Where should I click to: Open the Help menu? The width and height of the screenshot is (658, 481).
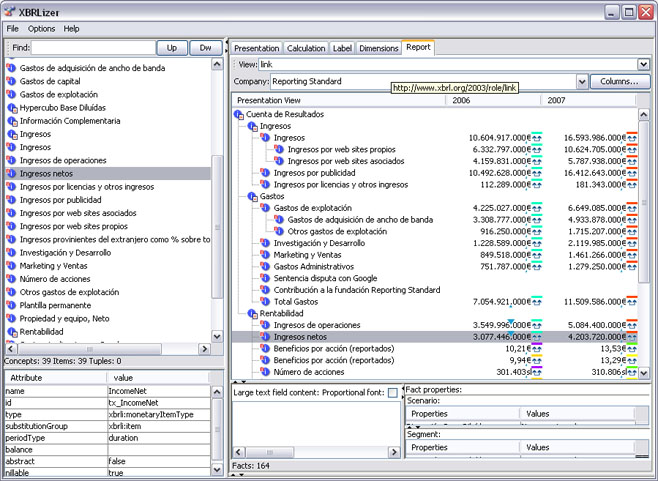point(71,29)
